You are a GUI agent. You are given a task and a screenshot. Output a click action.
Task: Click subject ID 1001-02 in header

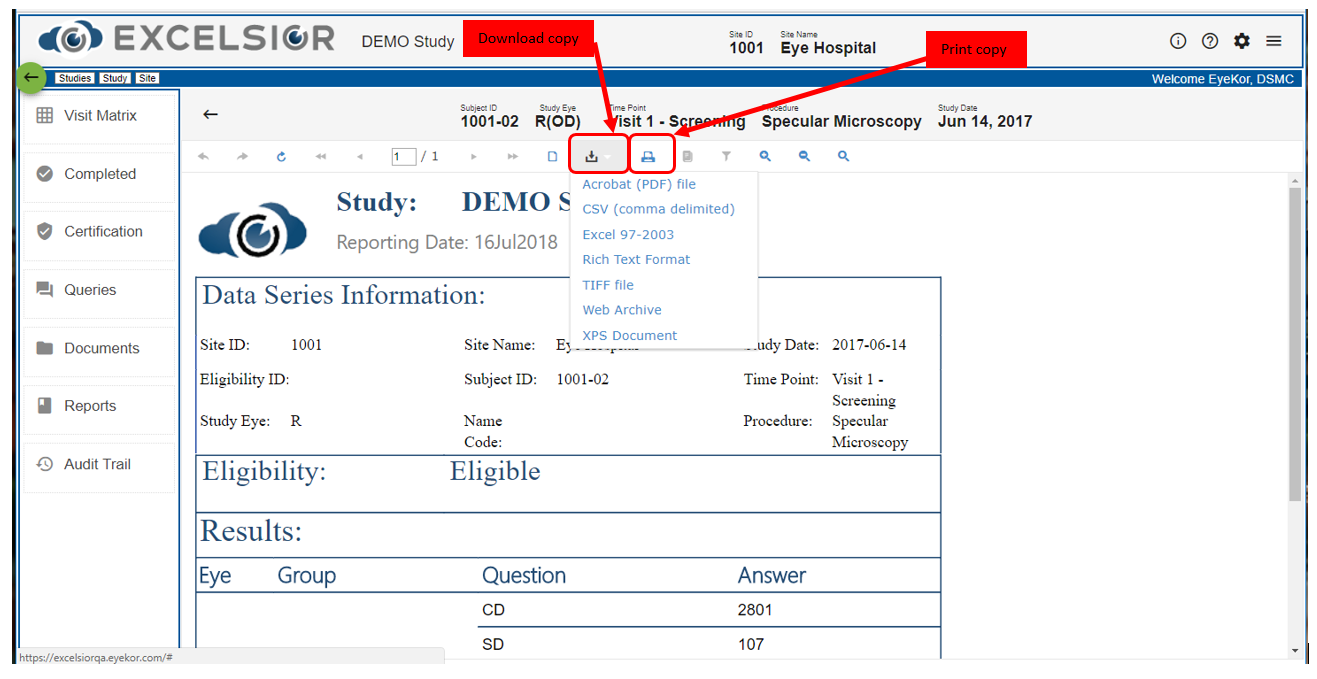(x=489, y=121)
